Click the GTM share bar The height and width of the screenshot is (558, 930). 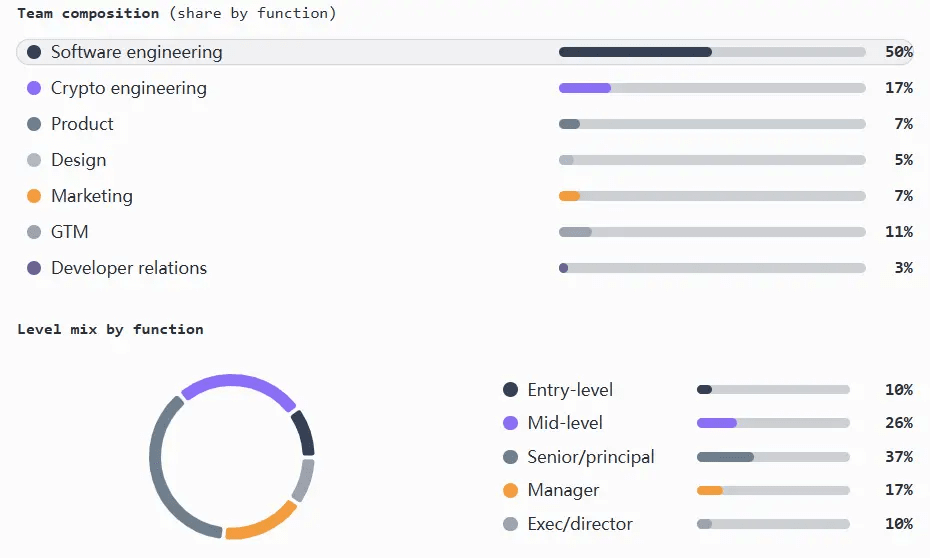(x=712, y=232)
